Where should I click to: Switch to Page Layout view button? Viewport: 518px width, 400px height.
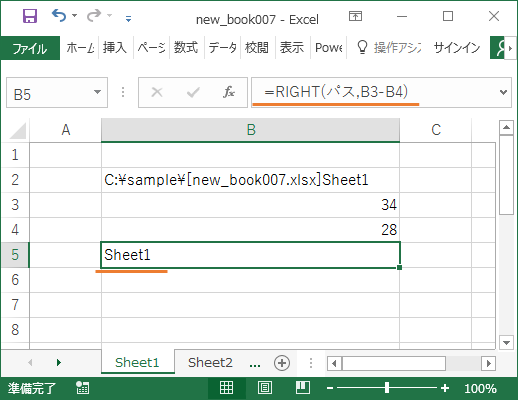(265, 388)
